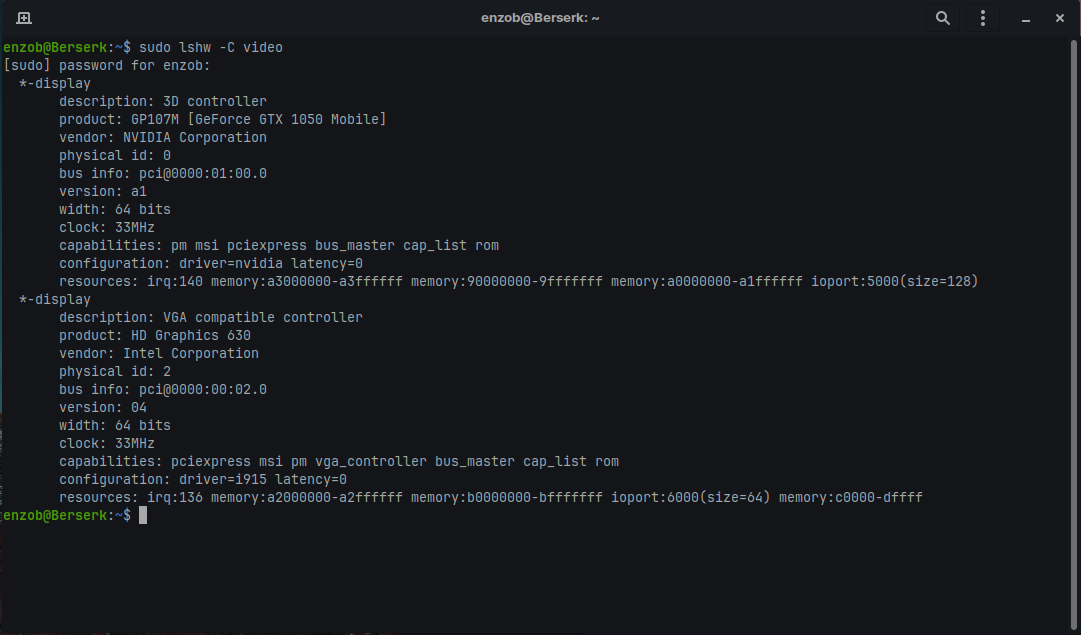Close the terminal window

[x=1060, y=18]
